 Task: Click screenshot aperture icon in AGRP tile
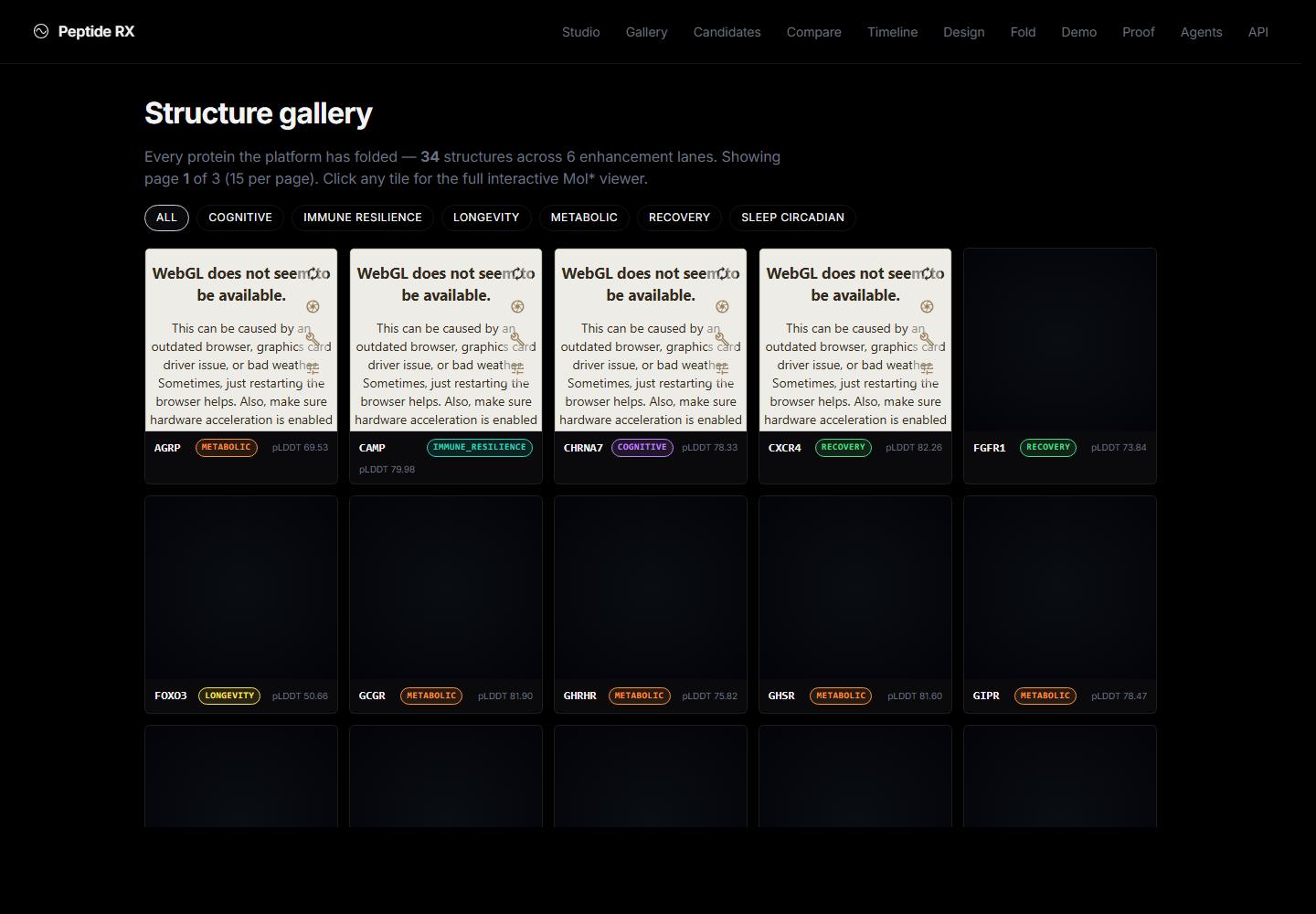pos(313,306)
